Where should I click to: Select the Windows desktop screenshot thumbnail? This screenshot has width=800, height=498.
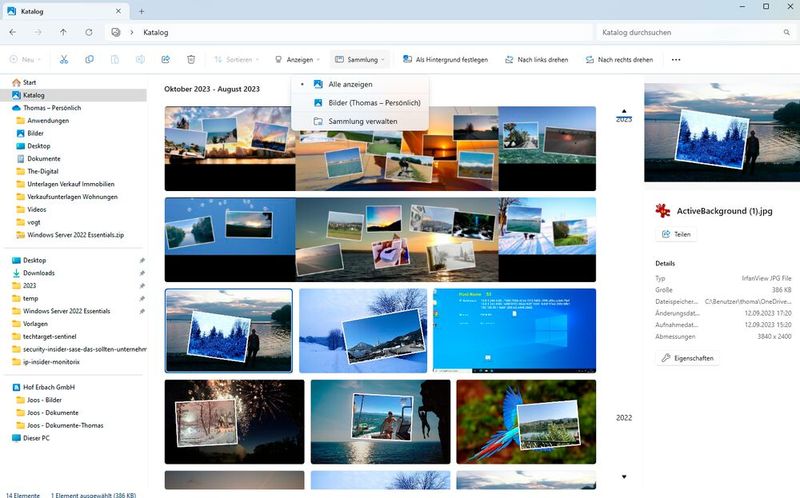[x=514, y=331]
